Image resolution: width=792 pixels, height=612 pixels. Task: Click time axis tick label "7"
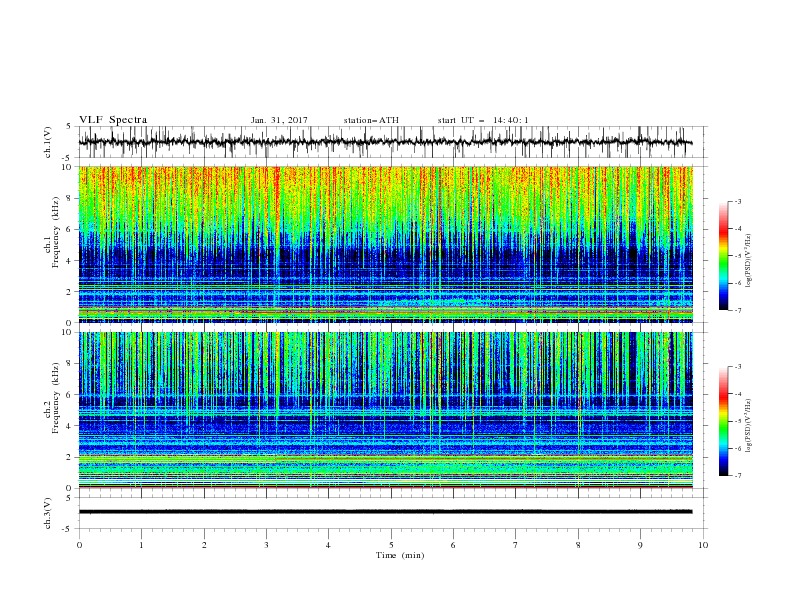516,545
